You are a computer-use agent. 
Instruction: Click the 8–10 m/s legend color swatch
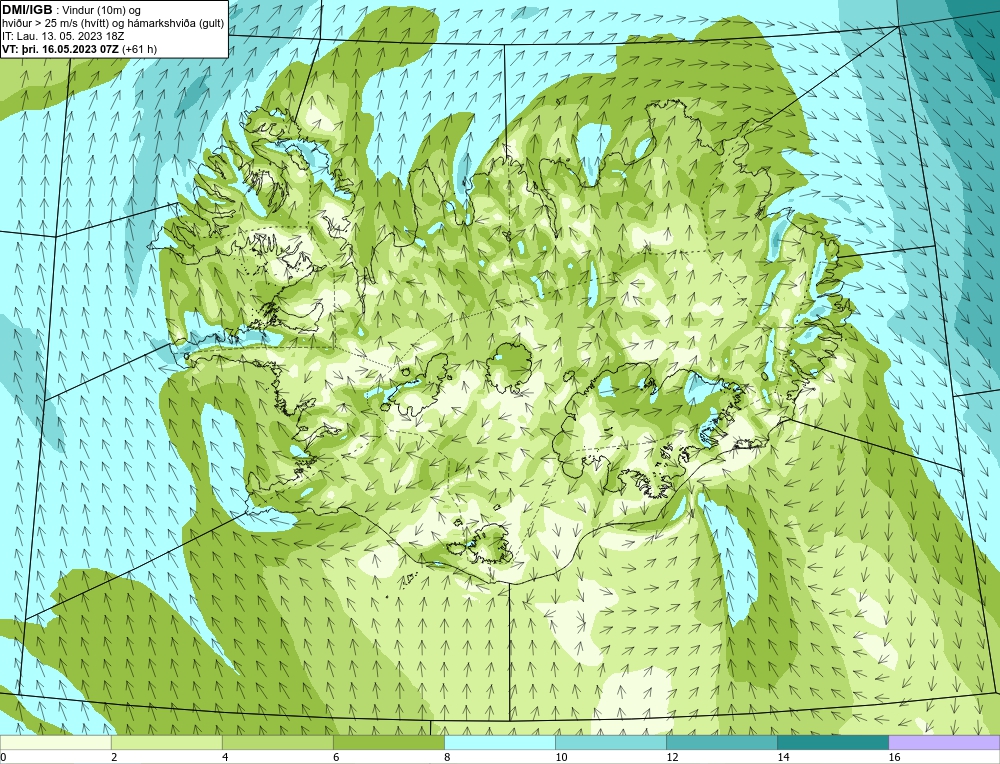coord(499,743)
